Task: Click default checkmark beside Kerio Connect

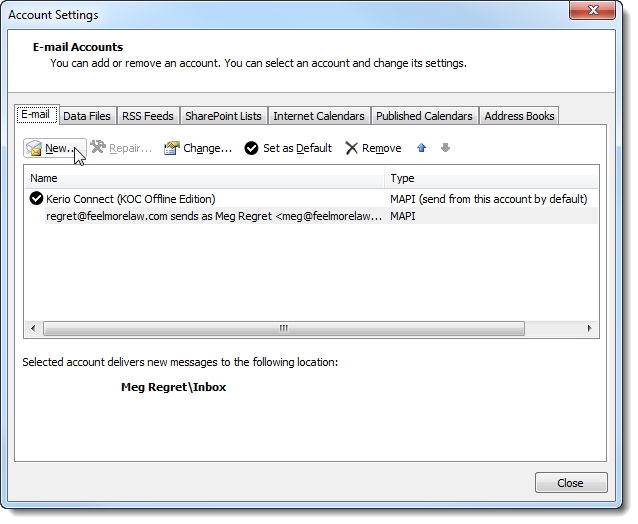Action: click(36, 199)
